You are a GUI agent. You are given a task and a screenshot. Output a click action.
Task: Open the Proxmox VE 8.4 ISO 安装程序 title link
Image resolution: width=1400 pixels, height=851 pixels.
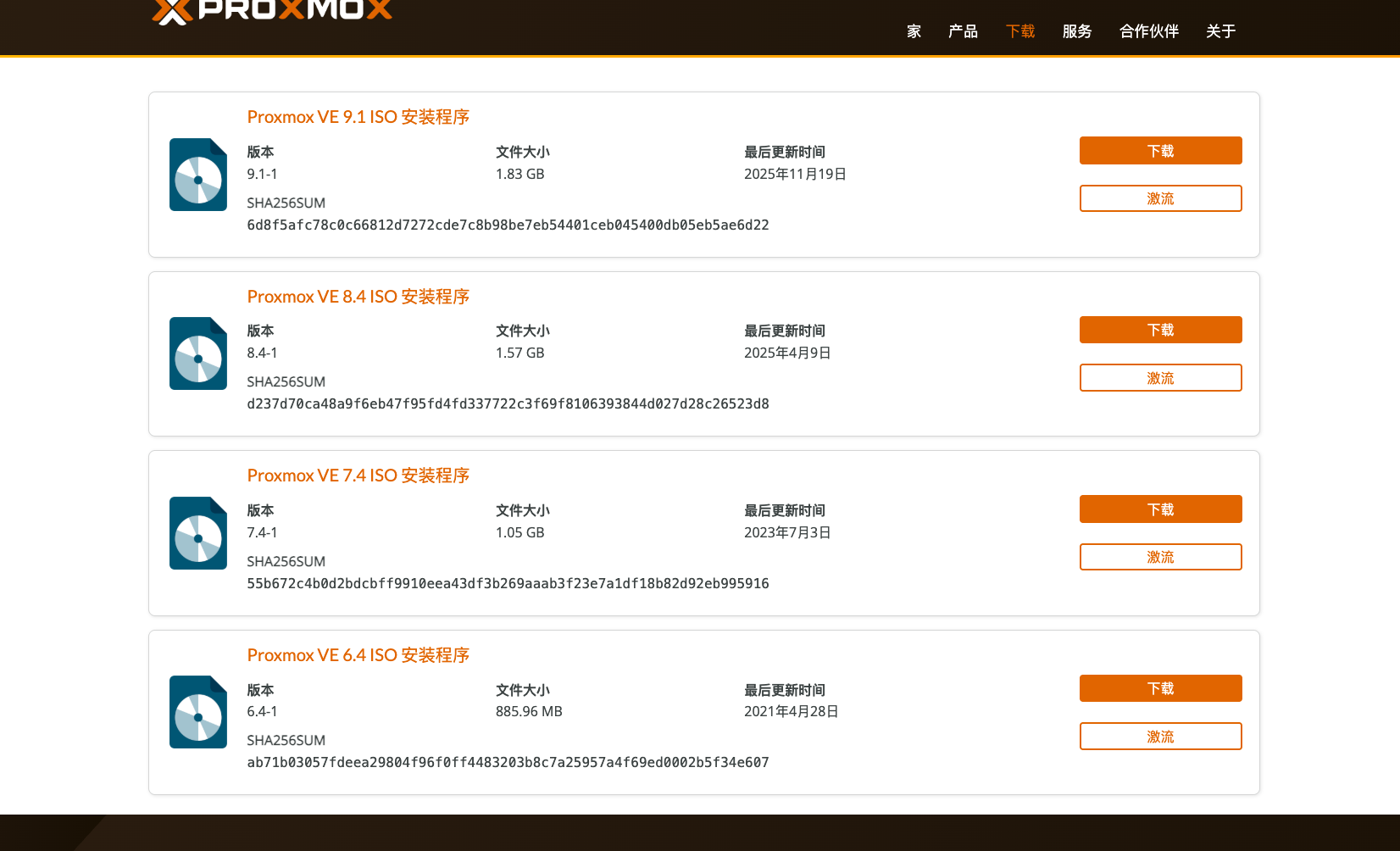(x=358, y=297)
